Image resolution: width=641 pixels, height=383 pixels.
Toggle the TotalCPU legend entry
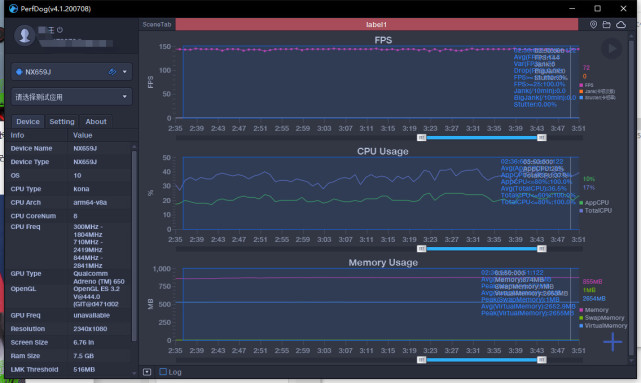596,211
